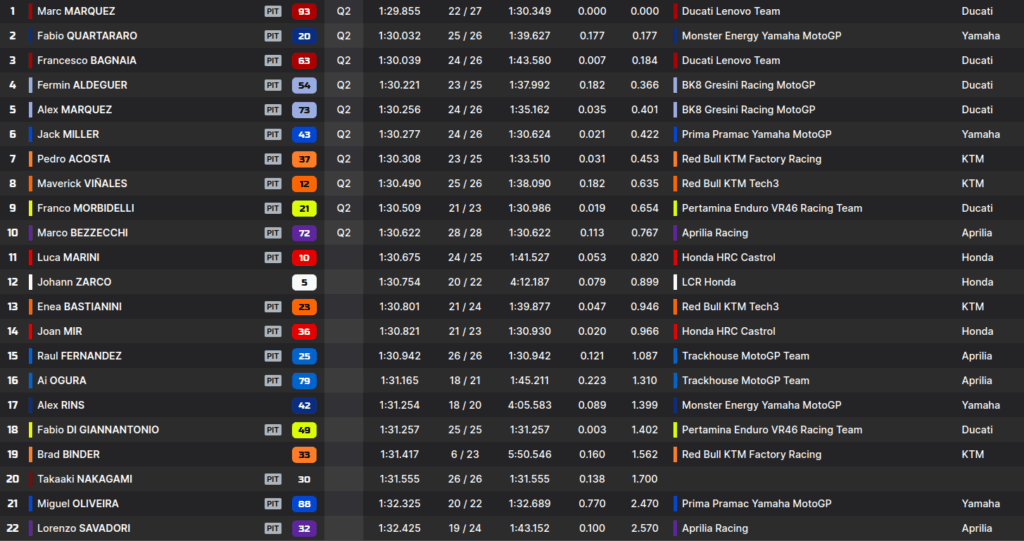This screenshot has height=541, width=1024.
Task: Click PIT badge next to Luca MARINI
Action: pos(273,257)
